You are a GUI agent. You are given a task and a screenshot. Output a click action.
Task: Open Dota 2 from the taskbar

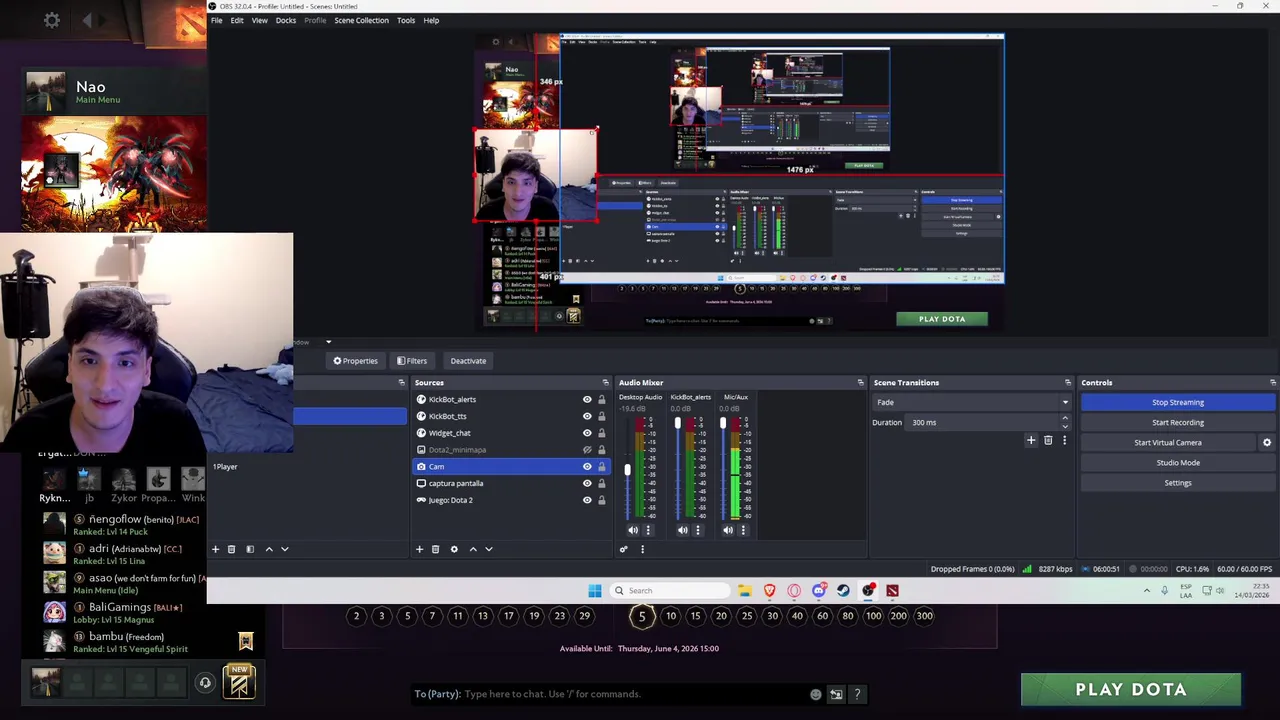pos(892,590)
